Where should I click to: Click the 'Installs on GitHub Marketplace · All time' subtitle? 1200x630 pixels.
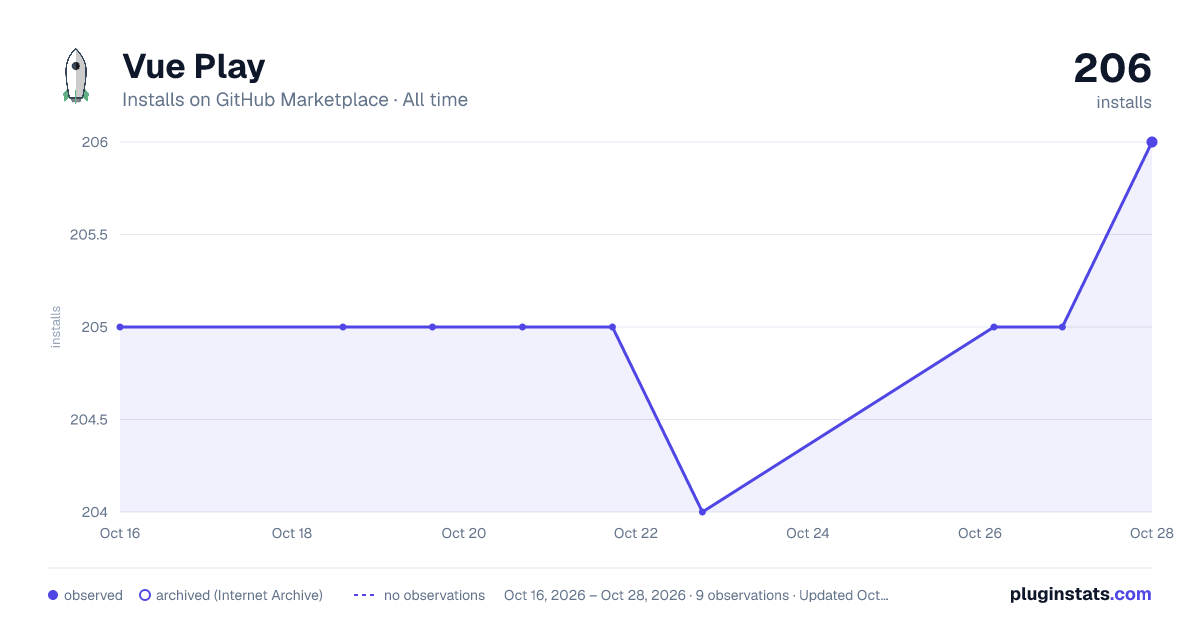point(295,100)
